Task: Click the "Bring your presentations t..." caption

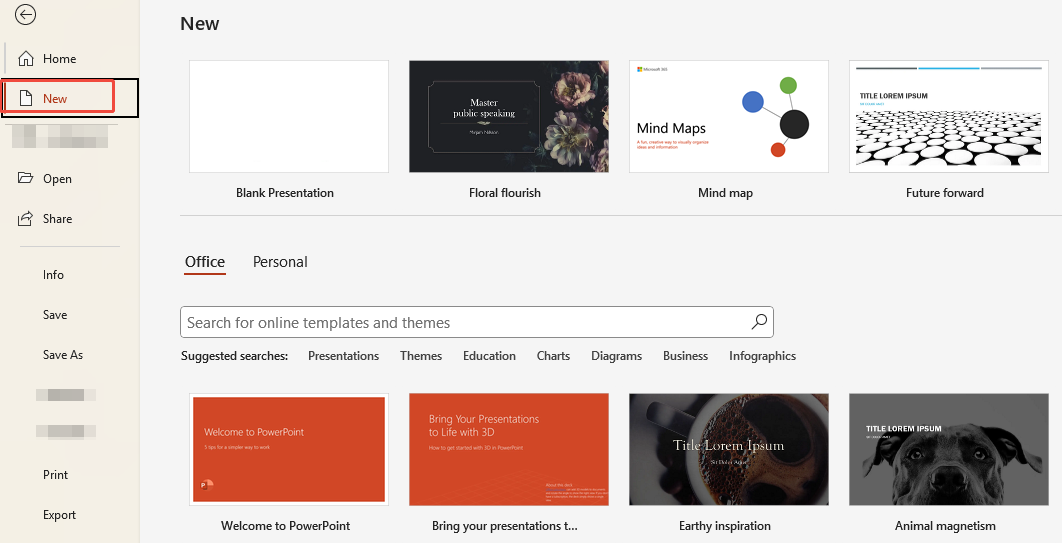Action: pyautogui.click(x=505, y=525)
